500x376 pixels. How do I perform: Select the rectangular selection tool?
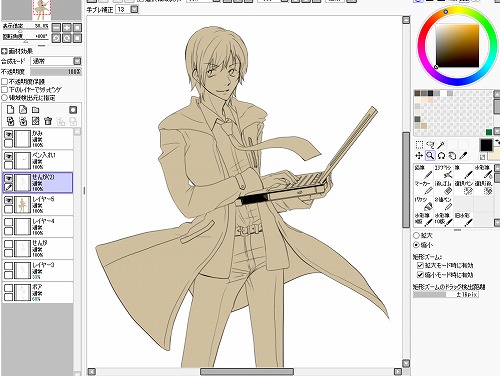(x=419, y=145)
